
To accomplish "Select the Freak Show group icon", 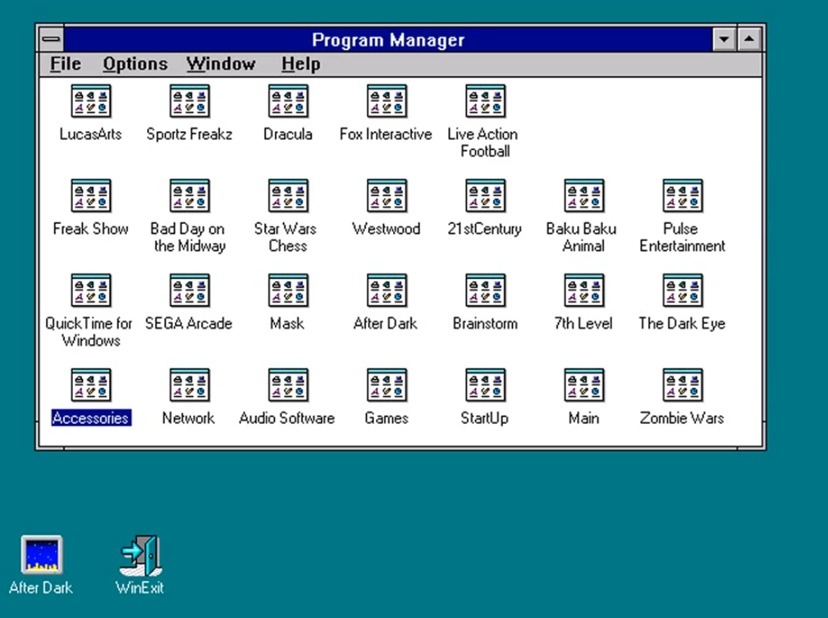I will [91, 196].
